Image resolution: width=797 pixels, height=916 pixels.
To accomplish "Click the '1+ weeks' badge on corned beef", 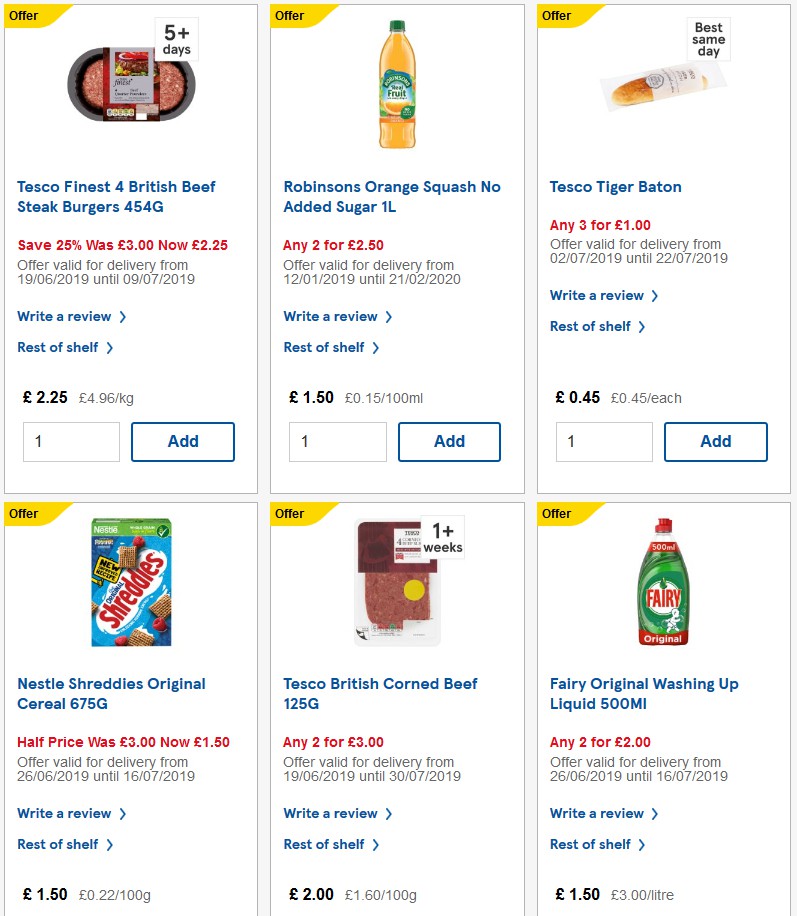I will [442, 536].
